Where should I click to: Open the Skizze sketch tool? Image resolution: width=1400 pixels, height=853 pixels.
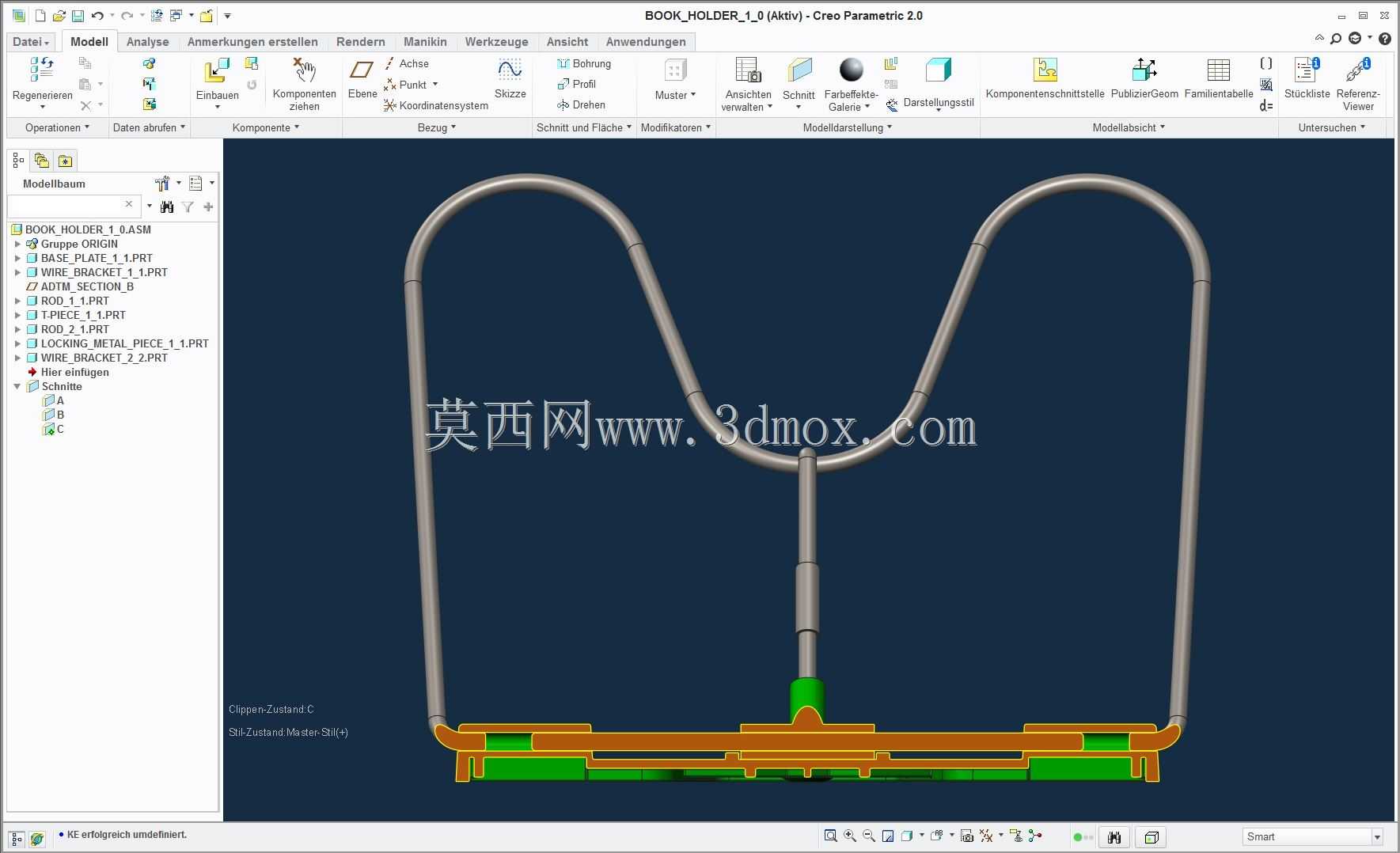510,70
